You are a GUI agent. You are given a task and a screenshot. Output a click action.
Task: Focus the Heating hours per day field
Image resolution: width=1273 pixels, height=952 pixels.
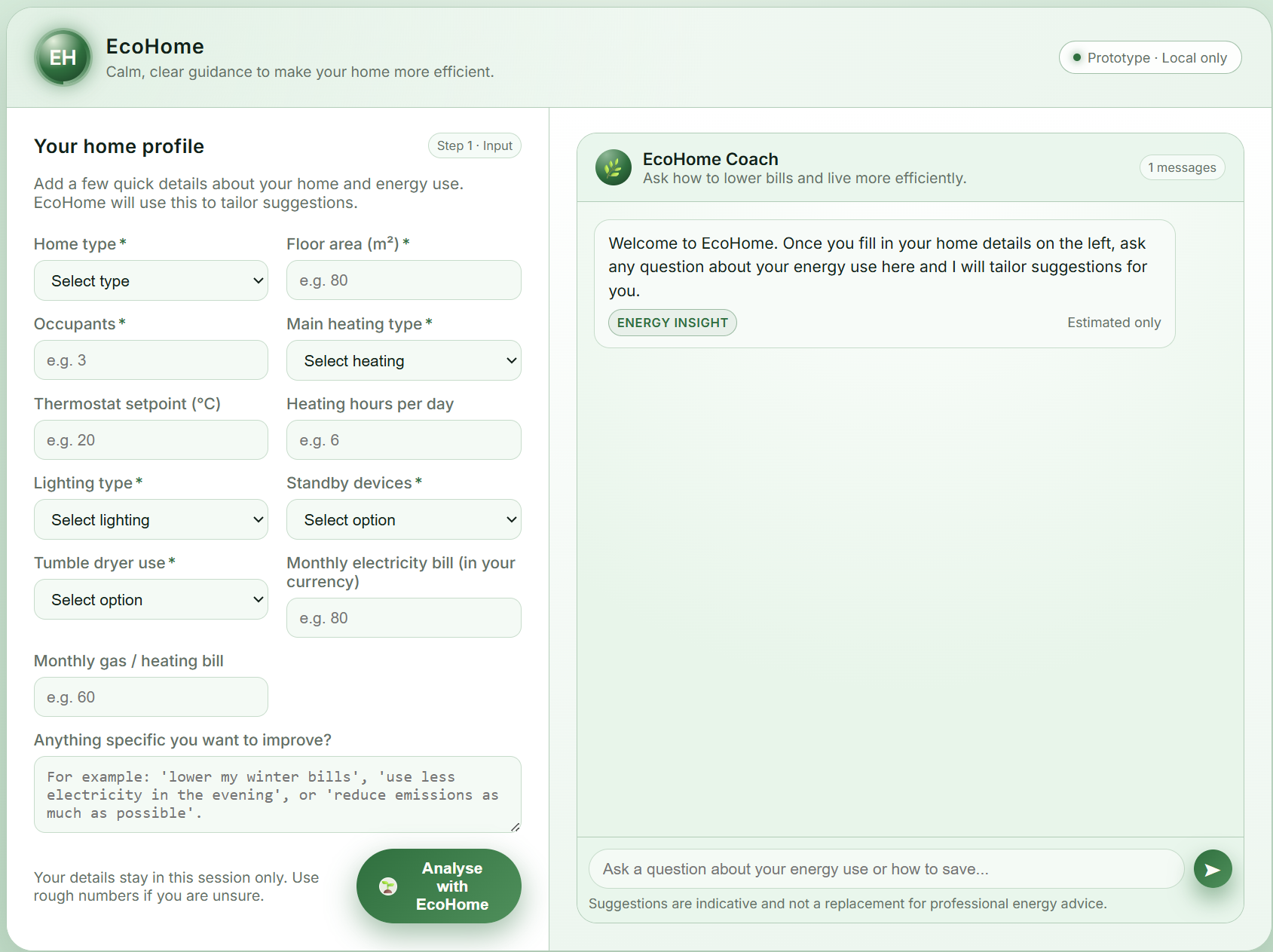point(403,440)
